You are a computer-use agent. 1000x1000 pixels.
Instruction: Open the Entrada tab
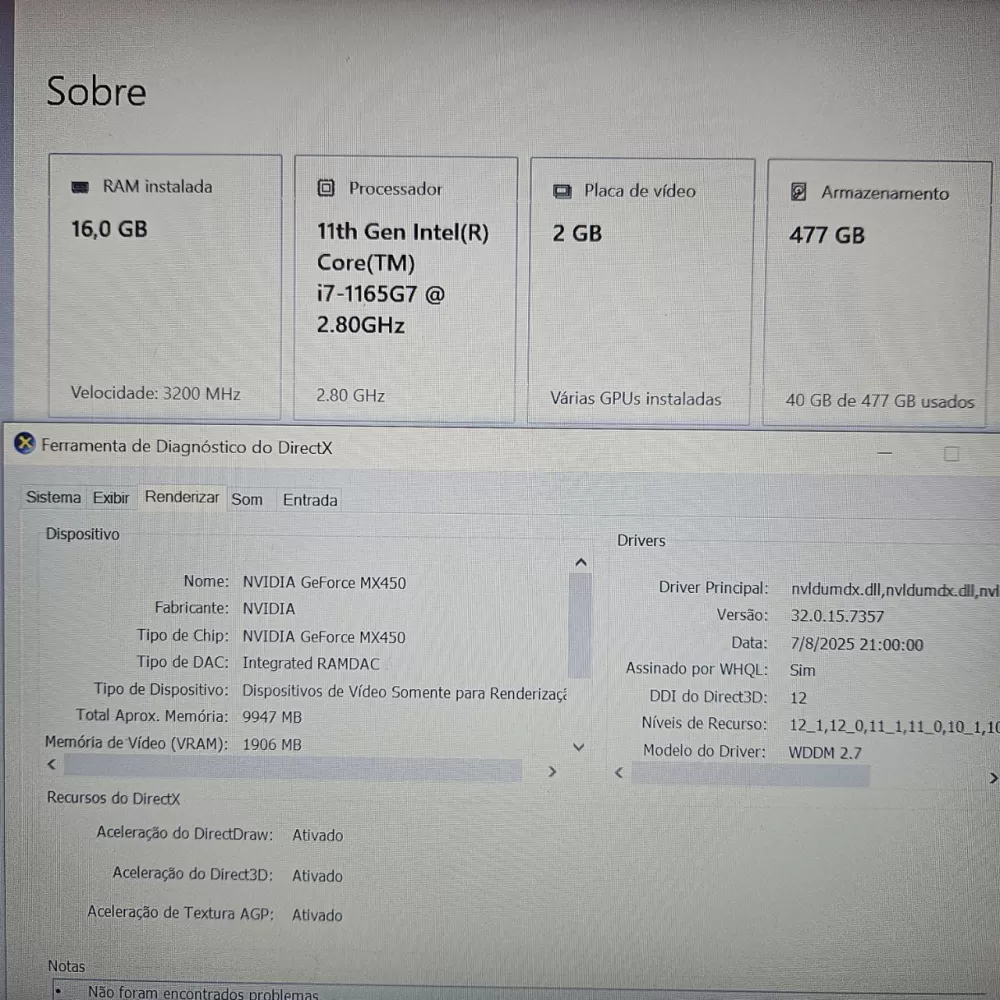coord(309,499)
